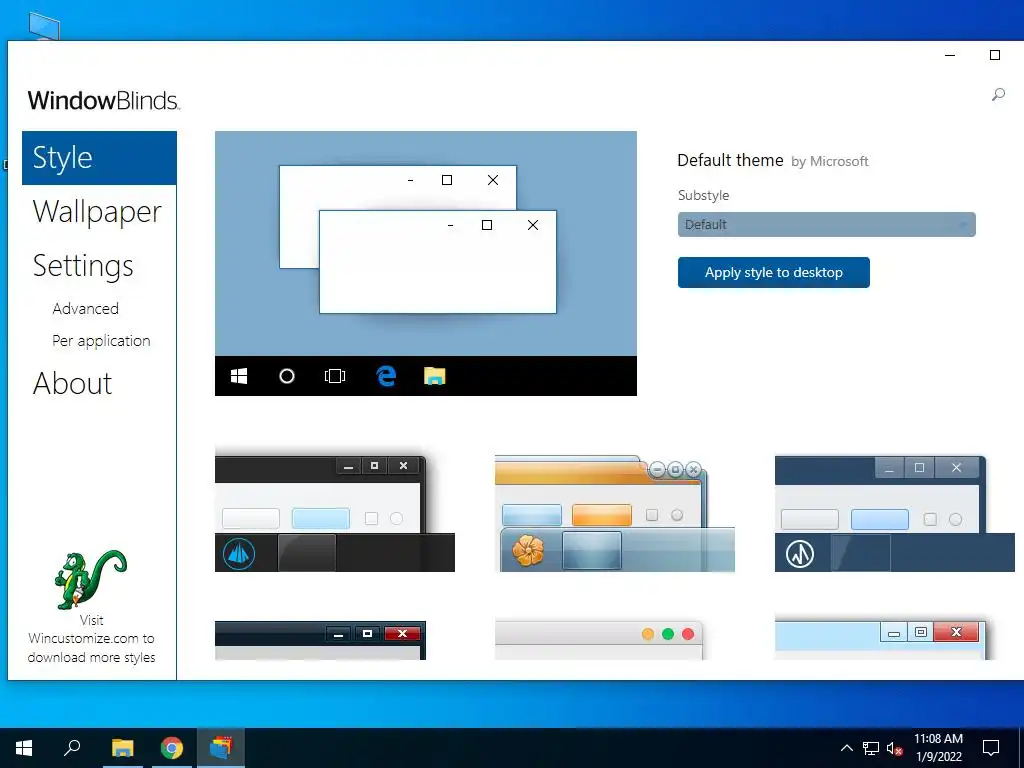1024x768 pixels.
Task: Show hidden system tray icons chevron
Action: [x=846, y=748]
